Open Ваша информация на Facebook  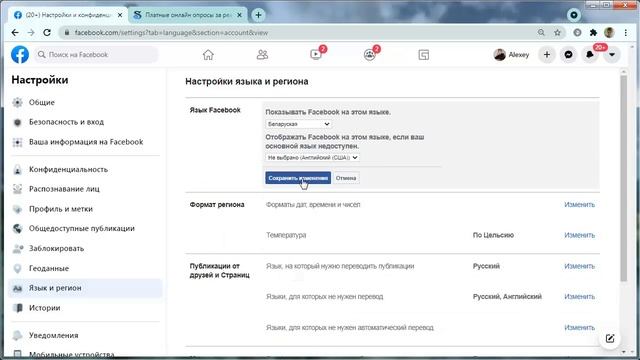pos(85,142)
